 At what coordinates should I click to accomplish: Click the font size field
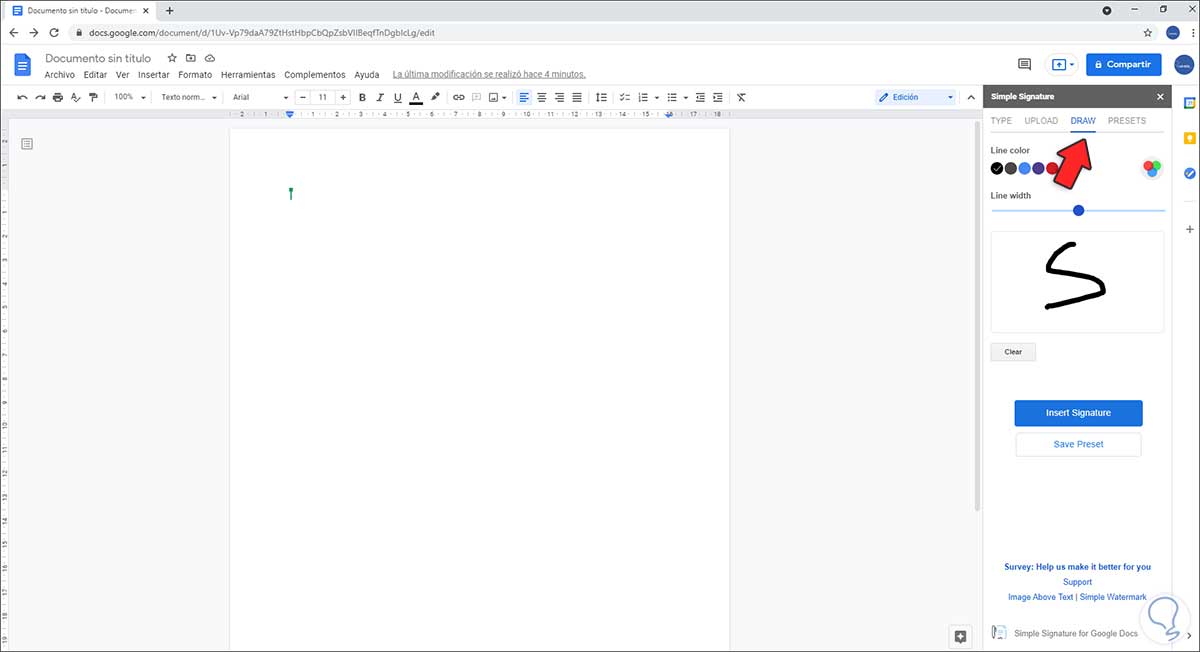(x=322, y=97)
